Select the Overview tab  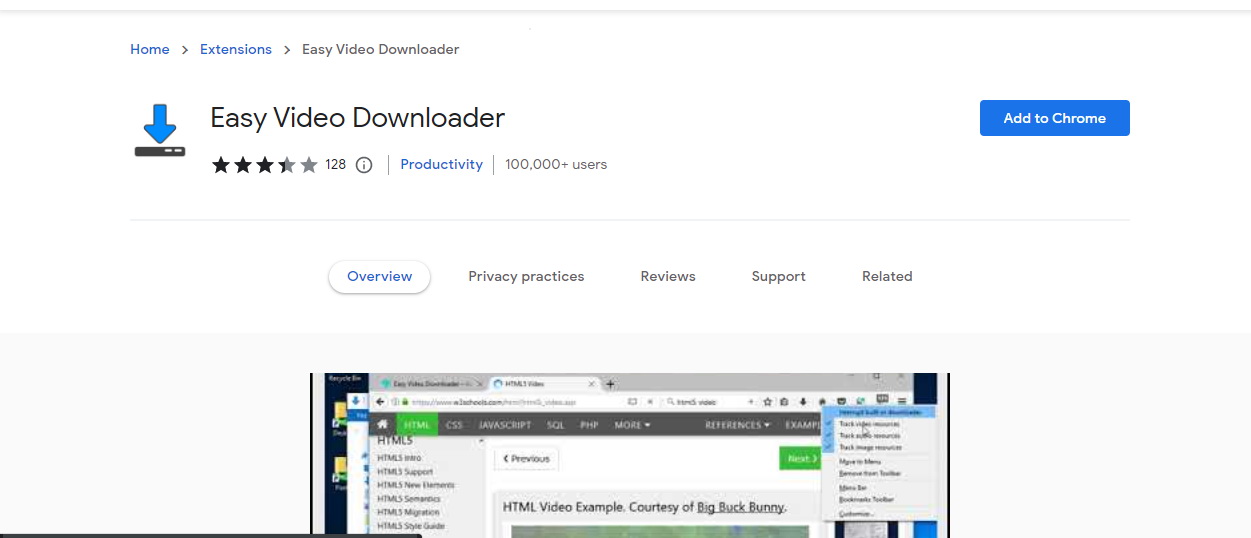(380, 277)
